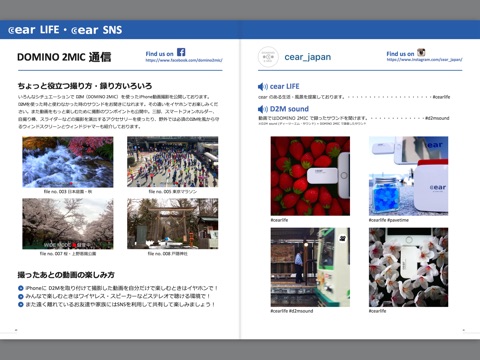This screenshot has width=480, height=360.
Task: Click the bullet icon on the みんなで楽しむ line
Action: (x=21, y=296)
